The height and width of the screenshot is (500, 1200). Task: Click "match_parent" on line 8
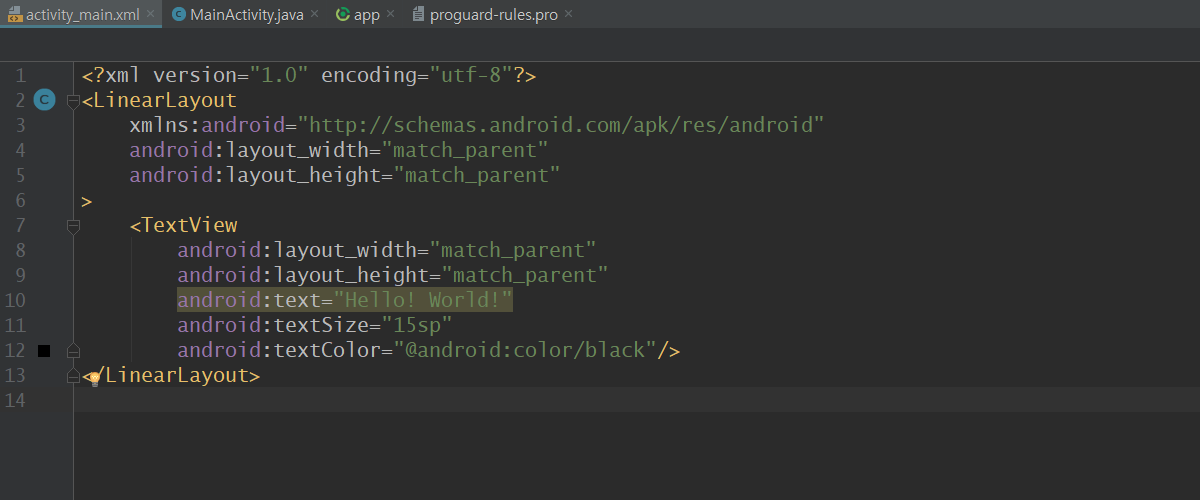coord(513,250)
